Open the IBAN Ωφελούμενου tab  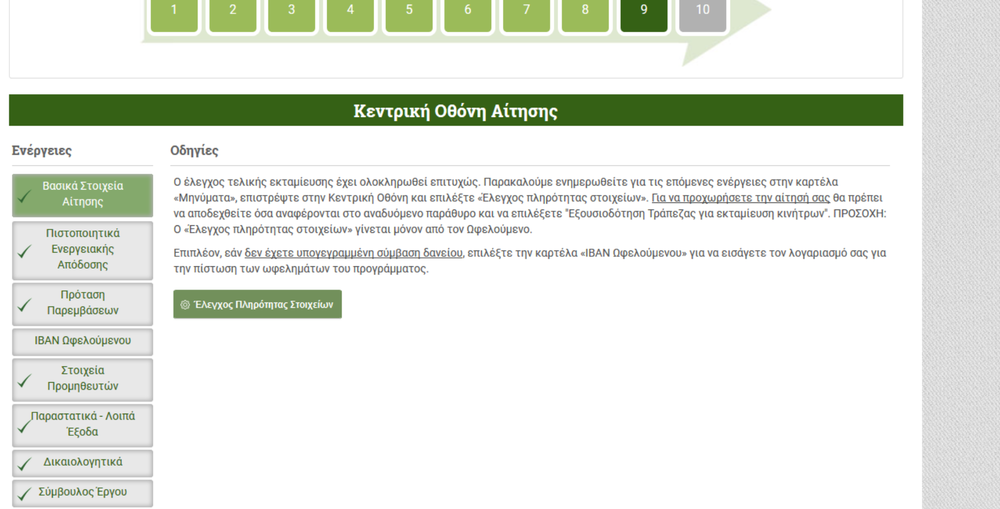pyautogui.click(x=82, y=341)
